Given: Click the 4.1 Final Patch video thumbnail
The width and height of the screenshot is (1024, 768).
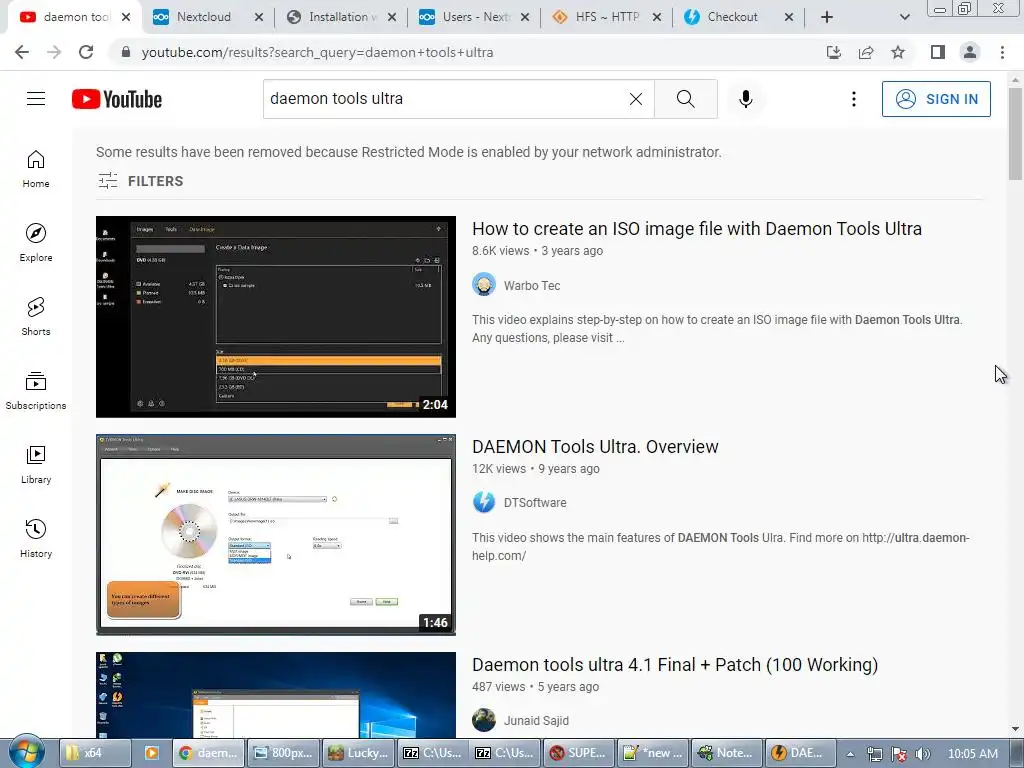Looking at the screenshot, I should (276, 695).
